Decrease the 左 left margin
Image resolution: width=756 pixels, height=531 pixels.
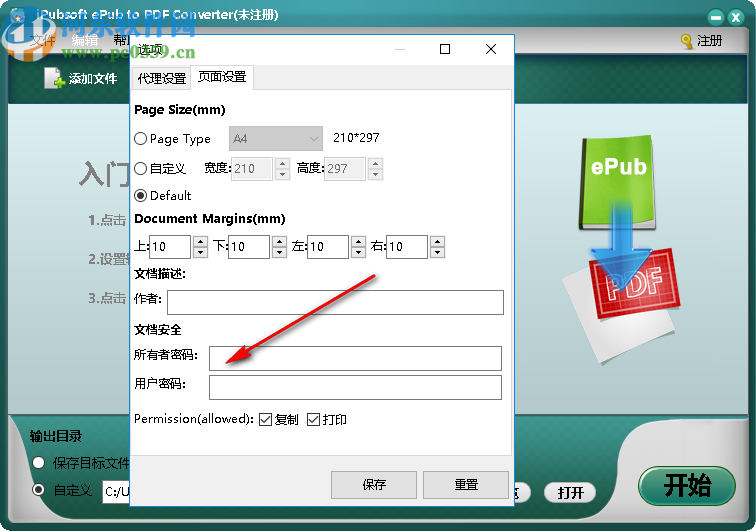pyautogui.click(x=358, y=252)
